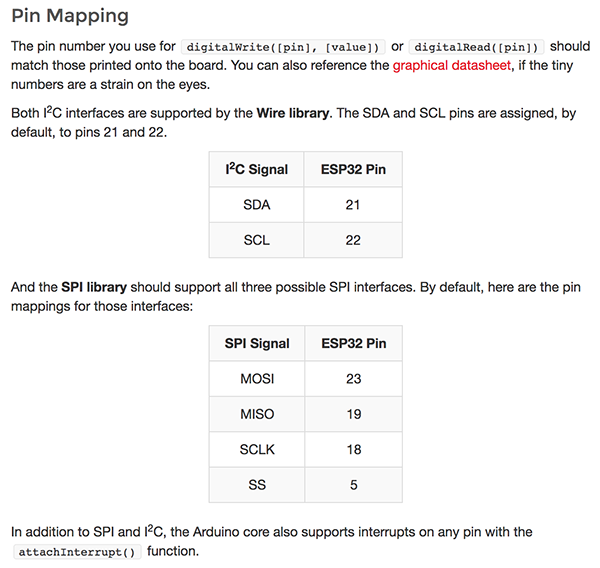Screen dimensions: 600x568
Task: Click the I²C Signal column header
Action: click(256, 169)
